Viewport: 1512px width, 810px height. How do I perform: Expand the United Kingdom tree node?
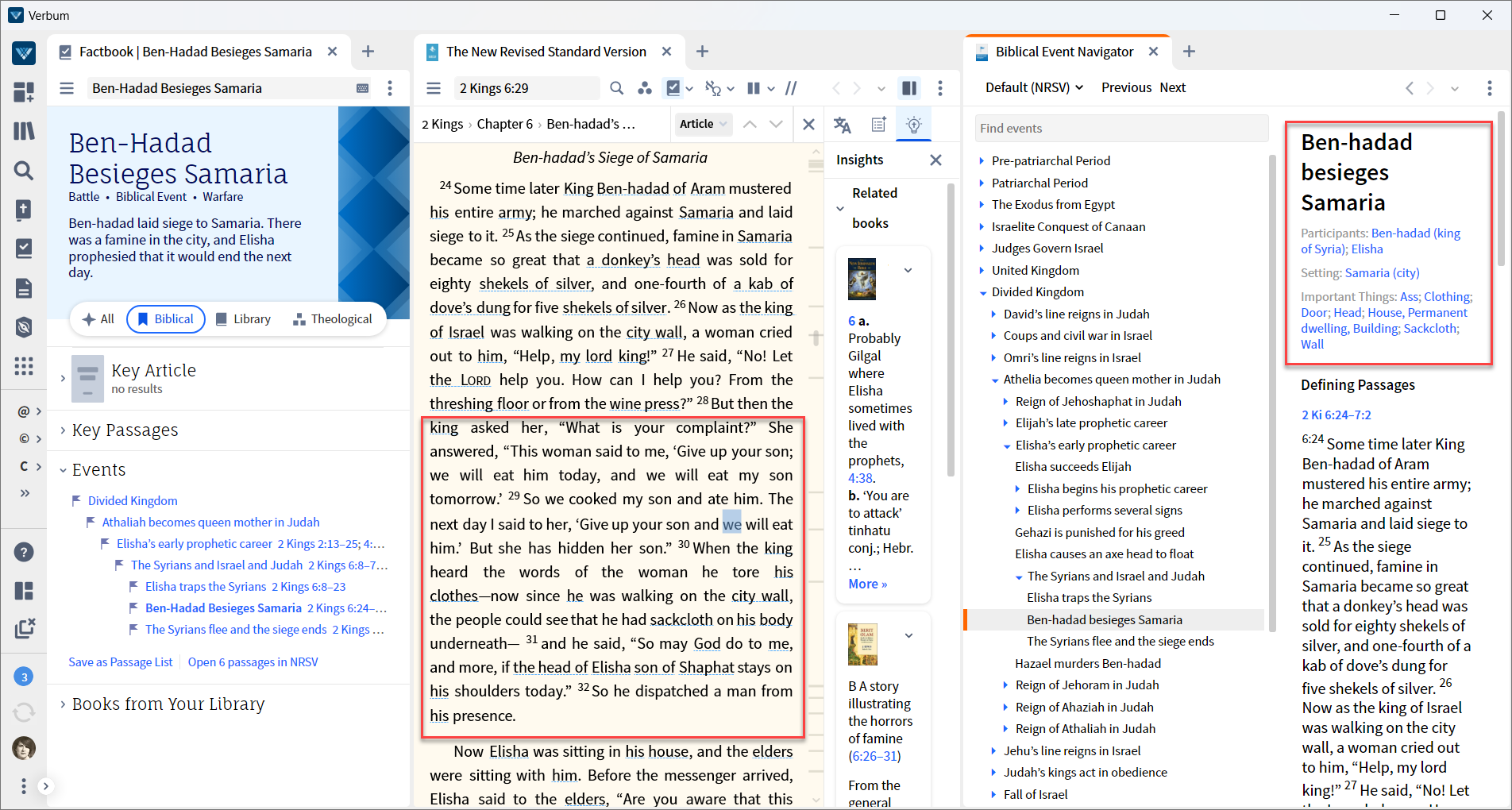982,271
